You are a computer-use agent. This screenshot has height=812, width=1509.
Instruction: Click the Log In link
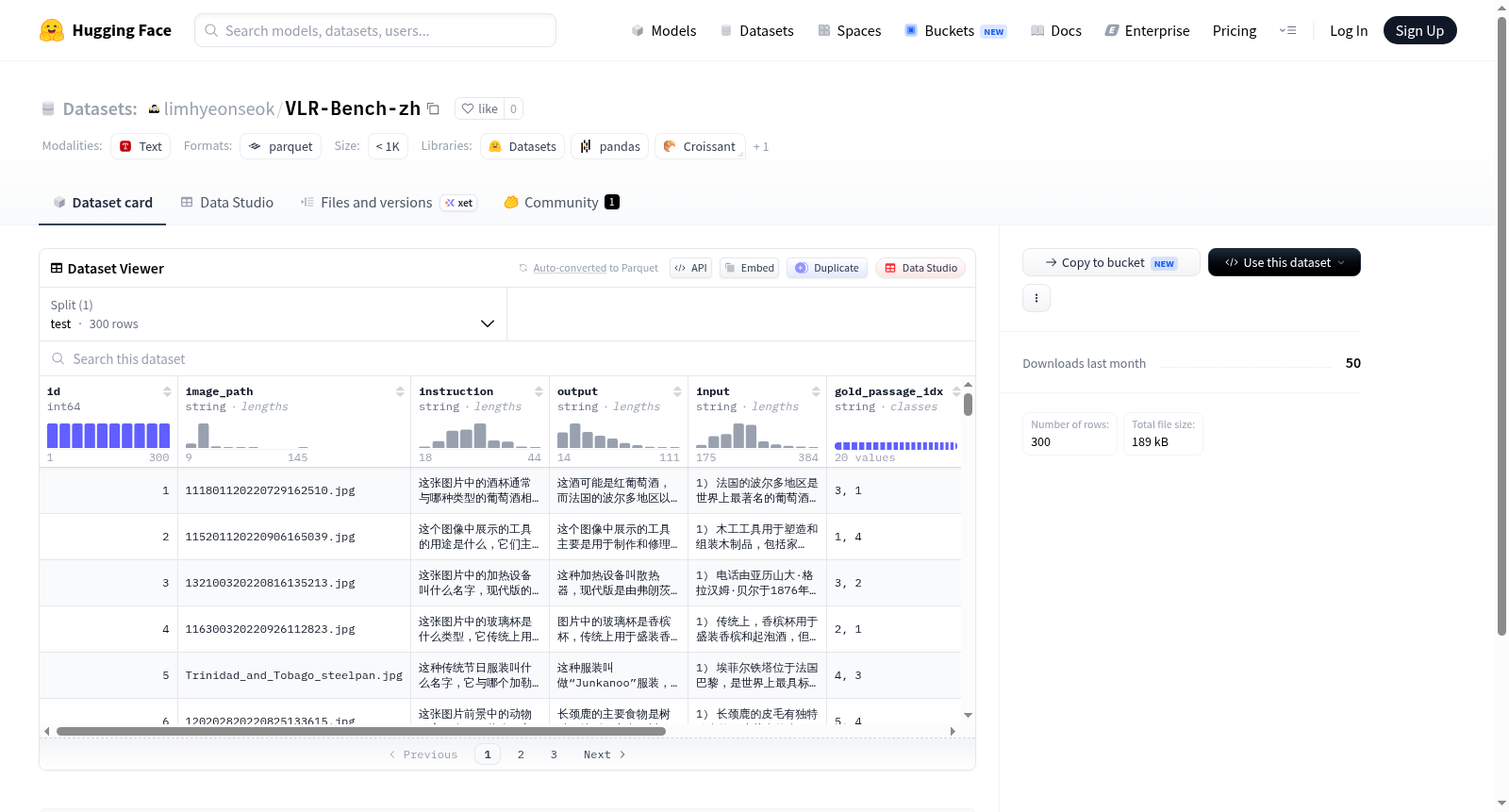click(x=1348, y=30)
